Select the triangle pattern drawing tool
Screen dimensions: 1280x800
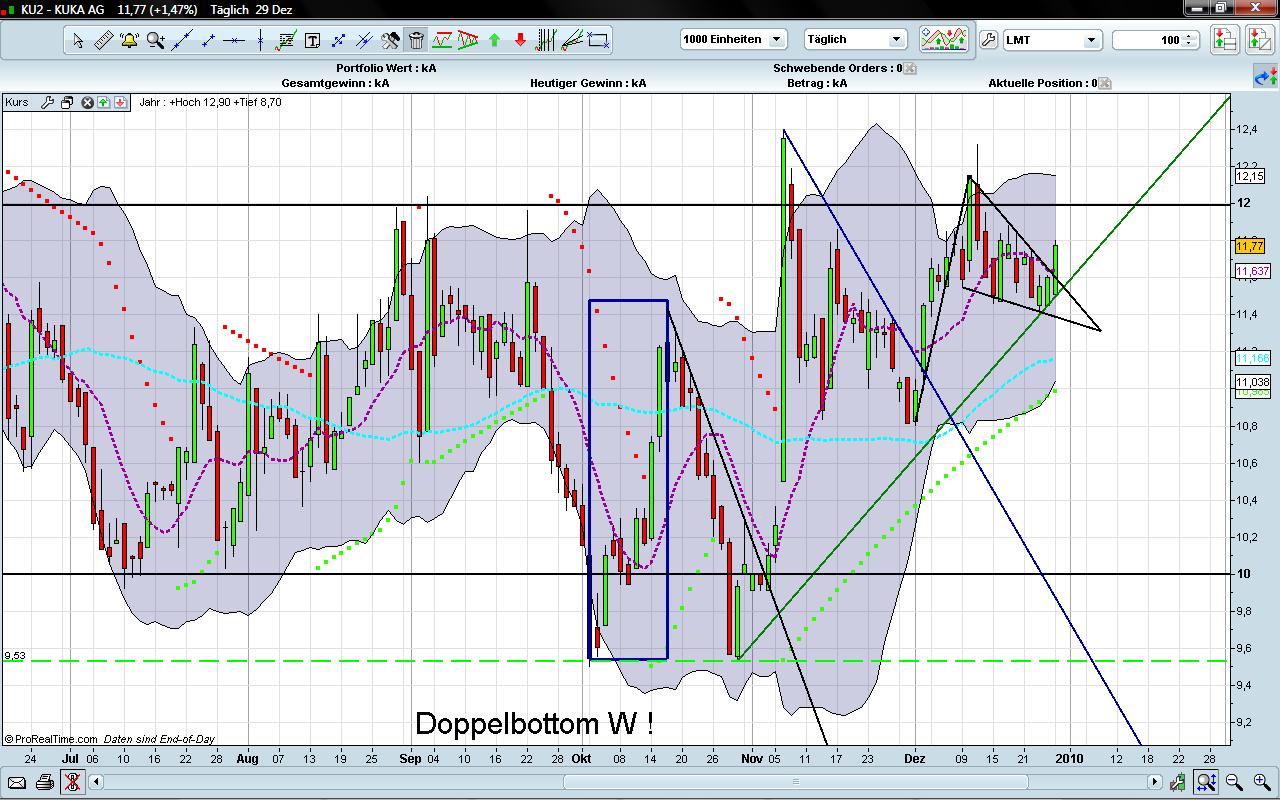(x=468, y=40)
